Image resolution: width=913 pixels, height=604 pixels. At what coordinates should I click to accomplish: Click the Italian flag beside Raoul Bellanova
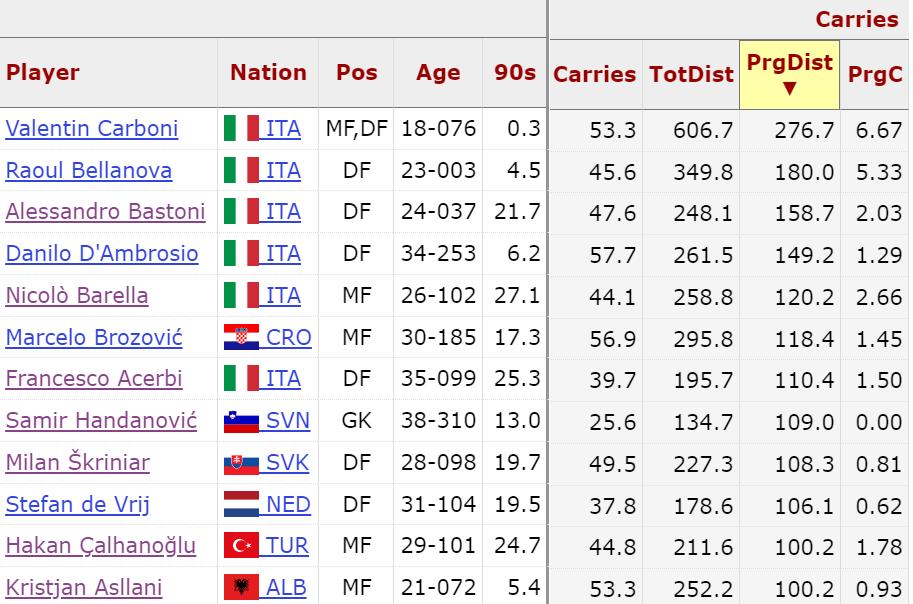pyautogui.click(x=241, y=171)
